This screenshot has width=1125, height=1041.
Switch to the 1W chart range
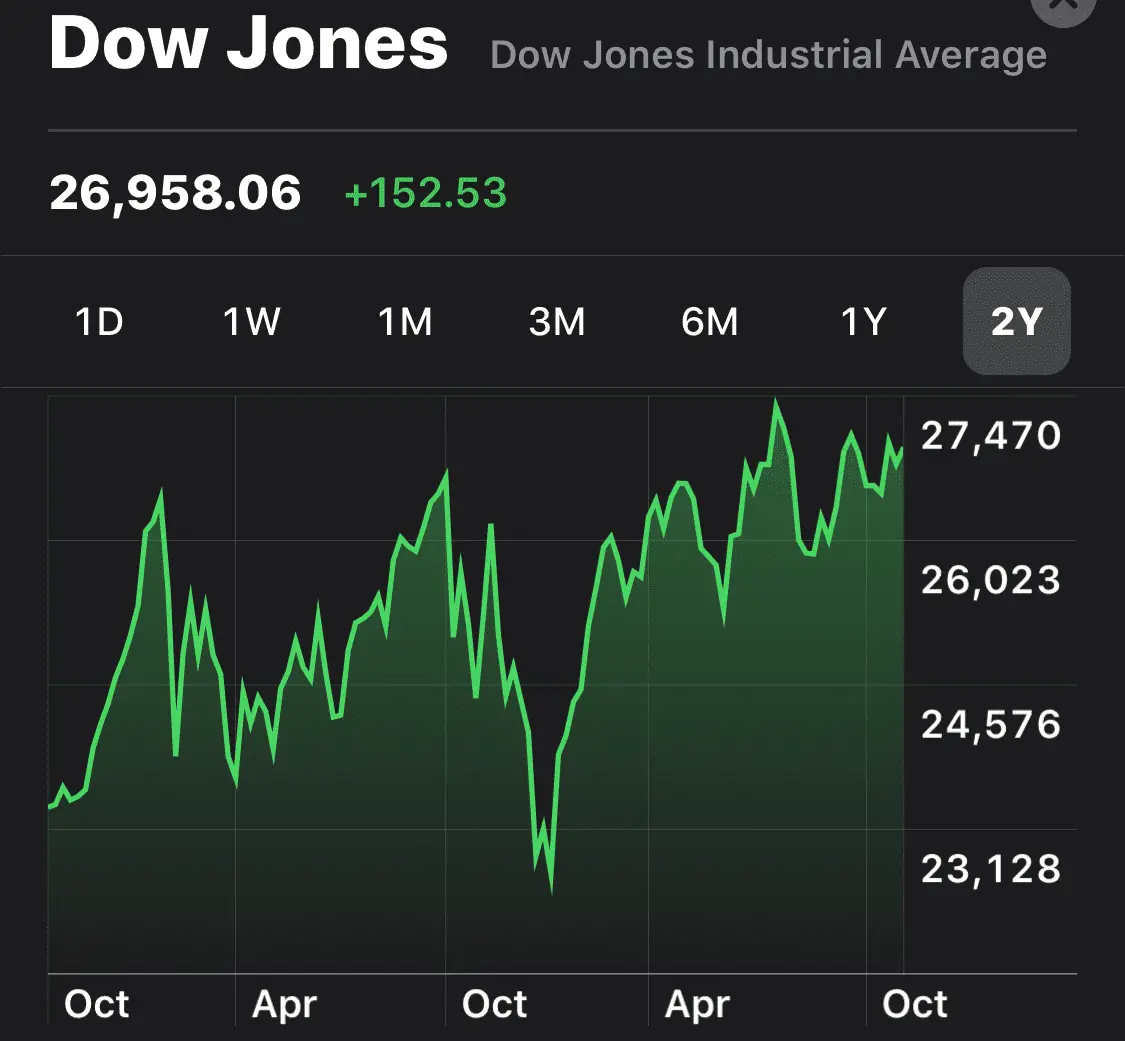point(251,322)
